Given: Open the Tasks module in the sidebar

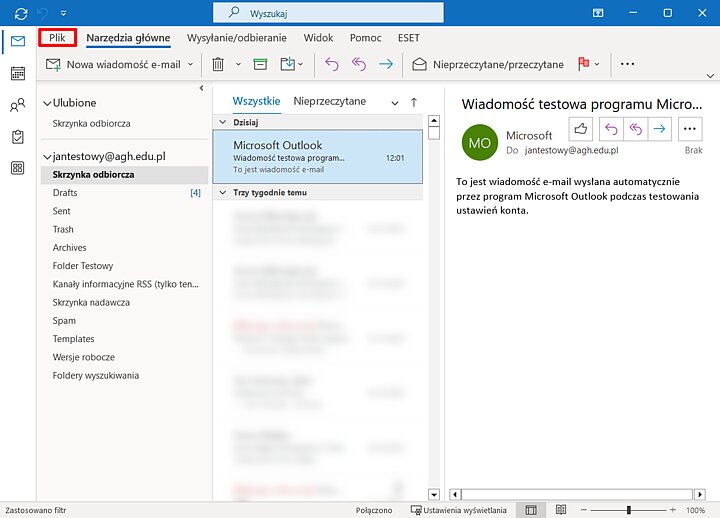Looking at the screenshot, I should click(18, 137).
